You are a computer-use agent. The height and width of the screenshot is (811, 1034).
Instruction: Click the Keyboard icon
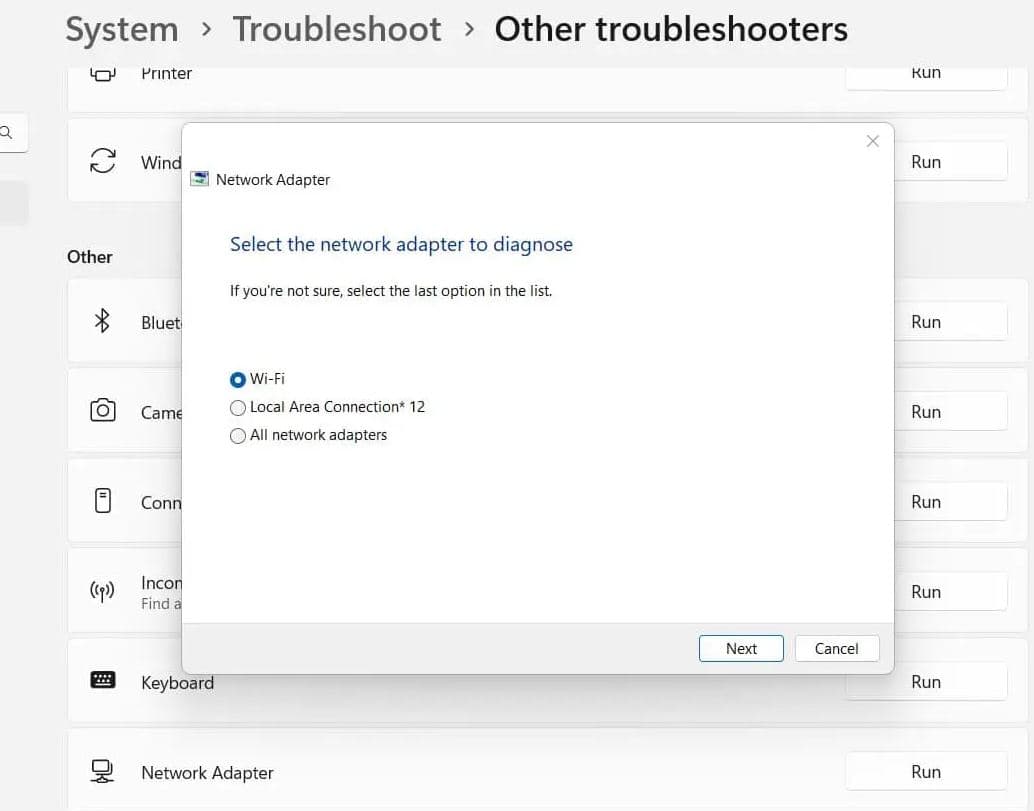pyautogui.click(x=102, y=681)
